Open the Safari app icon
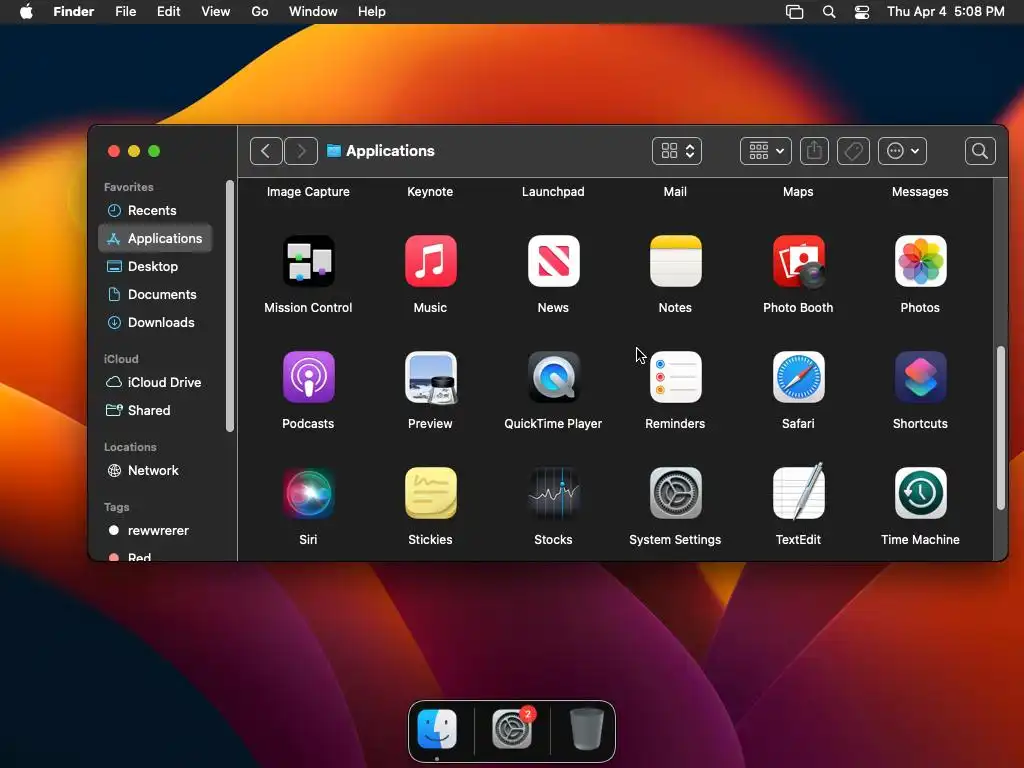Screen dimensions: 1024x768 click(x=798, y=377)
